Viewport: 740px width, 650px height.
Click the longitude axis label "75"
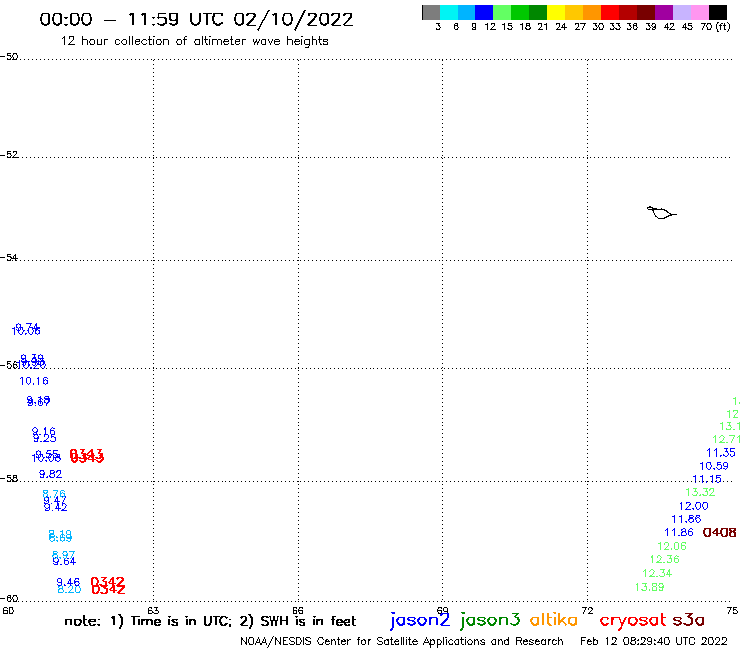pos(732,610)
